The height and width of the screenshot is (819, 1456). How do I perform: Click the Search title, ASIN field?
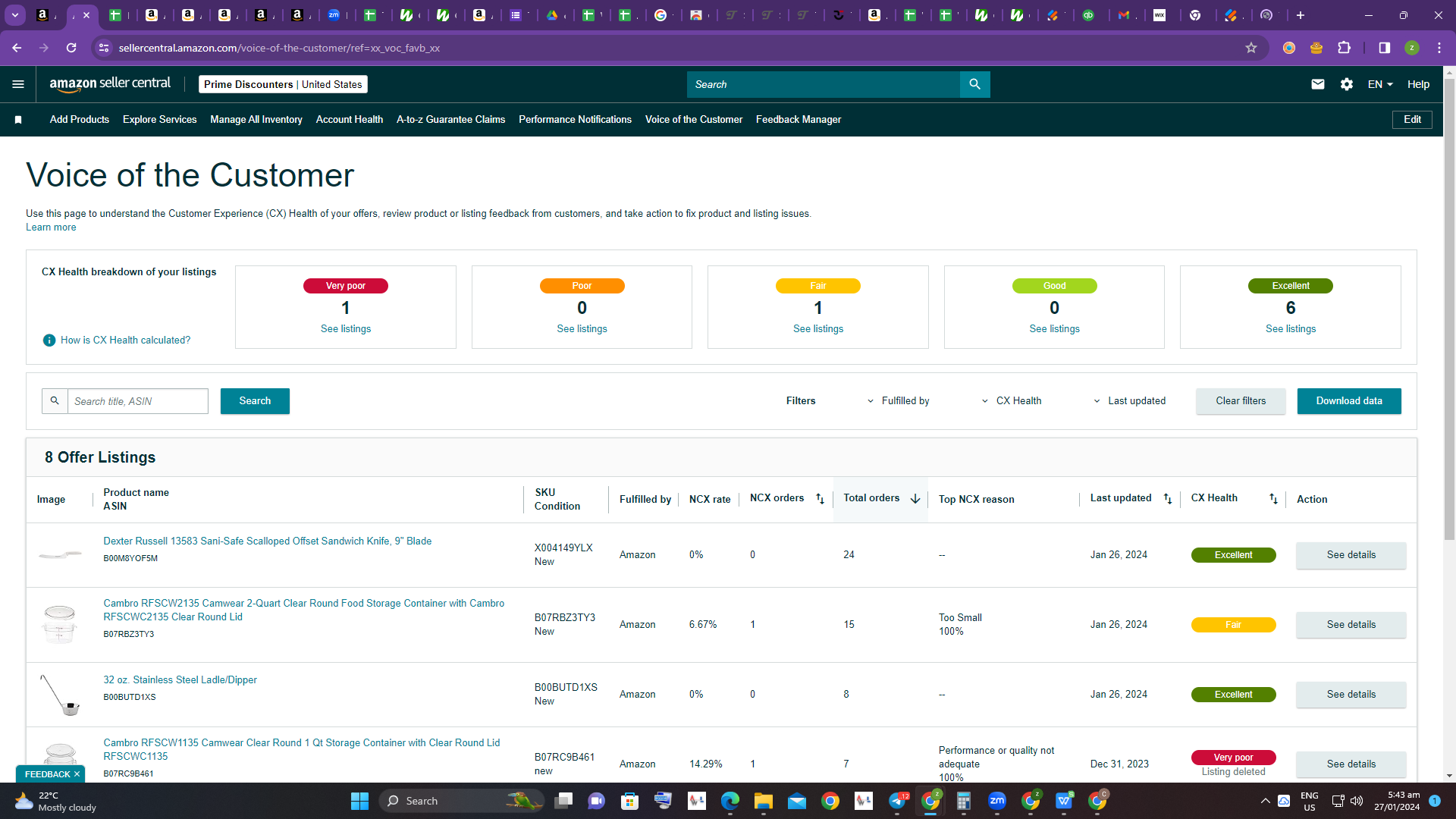click(138, 401)
